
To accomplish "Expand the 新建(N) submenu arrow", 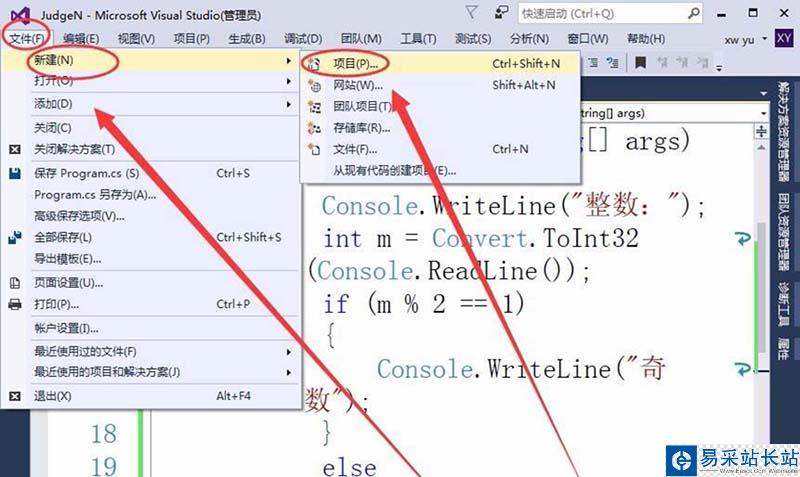I will 289,61.
